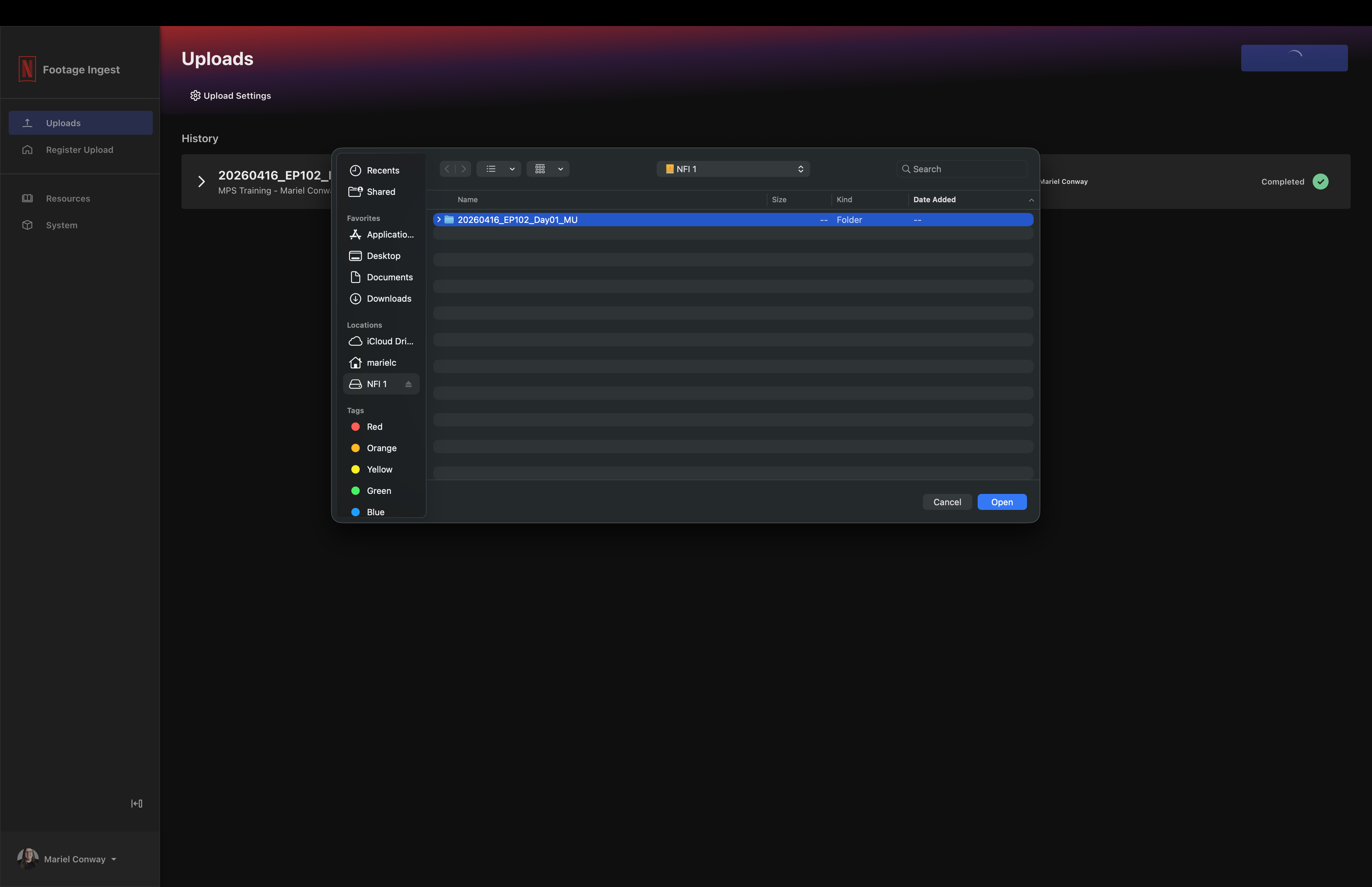This screenshot has height=887, width=1372.
Task: Collapse the sidebar with the collapse icon
Action: 136,804
